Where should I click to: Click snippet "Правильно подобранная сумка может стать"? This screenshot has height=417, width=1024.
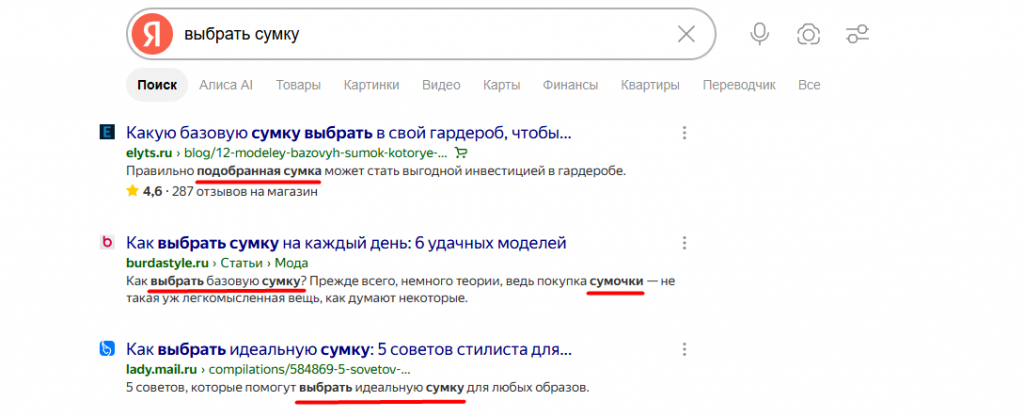pos(376,171)
